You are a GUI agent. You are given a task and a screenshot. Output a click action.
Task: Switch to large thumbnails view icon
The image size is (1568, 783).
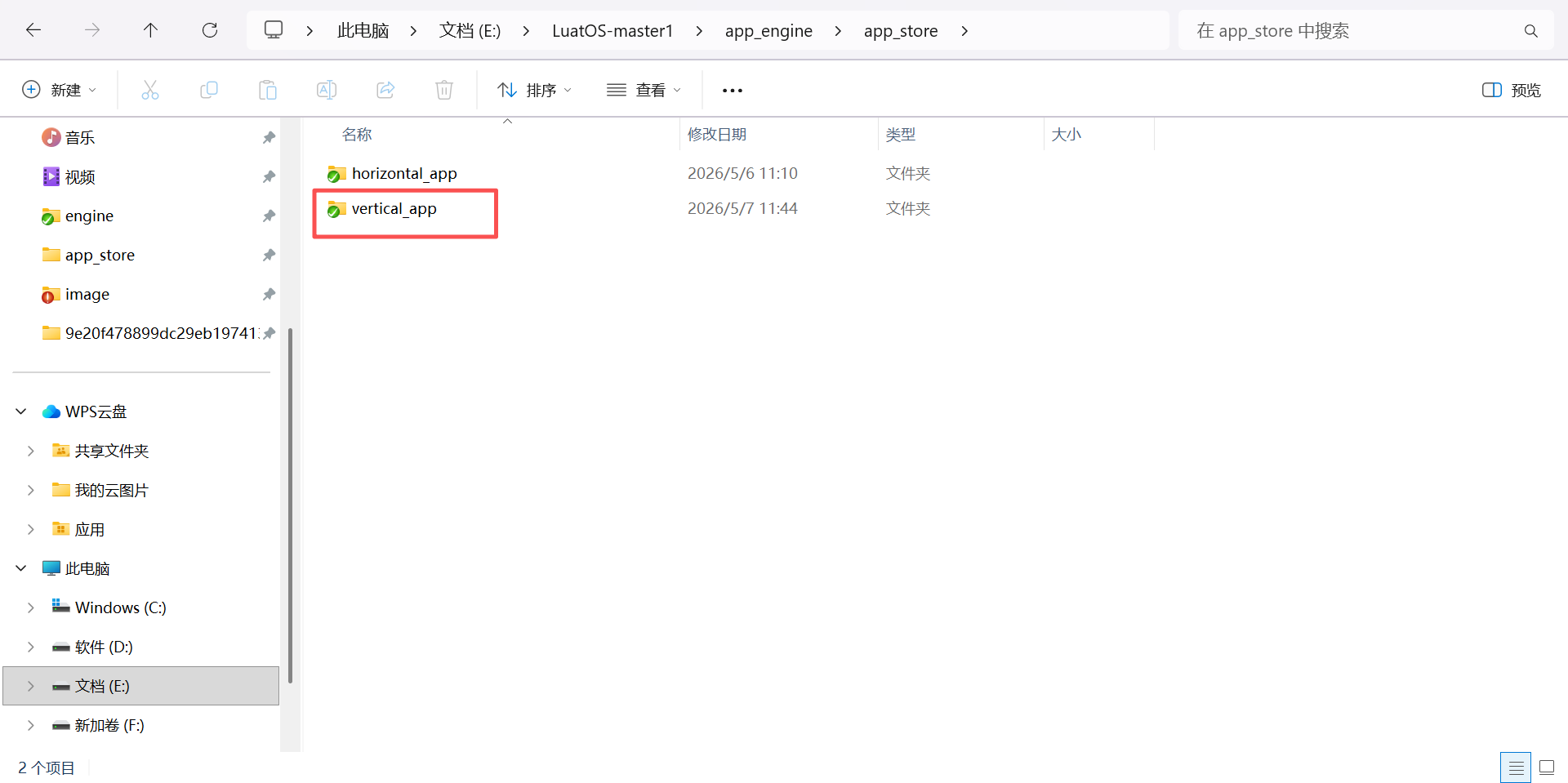coord(1547,767)
